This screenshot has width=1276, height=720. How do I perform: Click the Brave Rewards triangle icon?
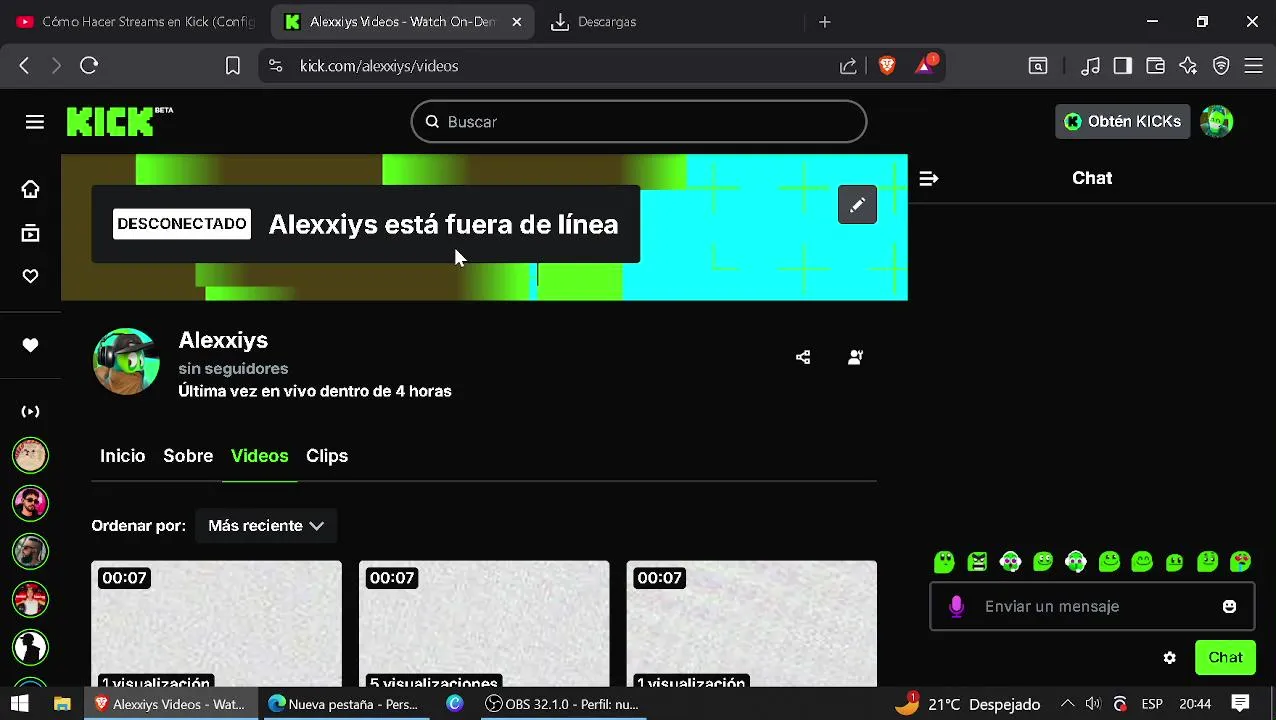pos(926,65)
